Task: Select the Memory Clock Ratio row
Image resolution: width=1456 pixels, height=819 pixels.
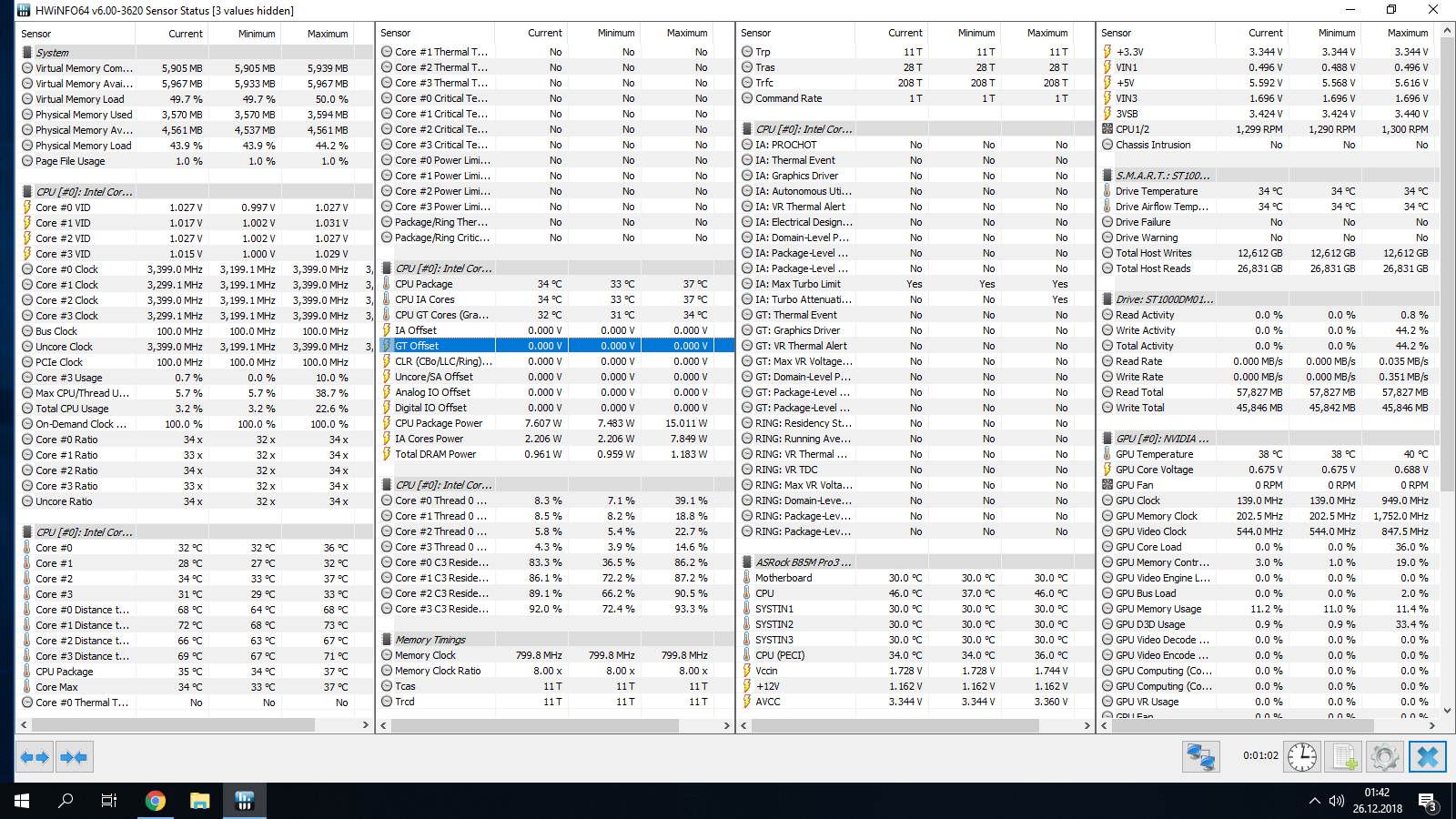Action: coord(555,671)
